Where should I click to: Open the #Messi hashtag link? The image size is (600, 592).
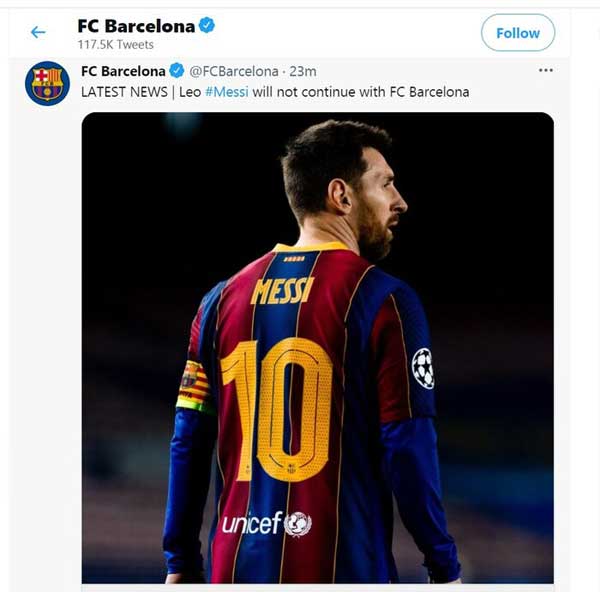[x=229, y=92]
